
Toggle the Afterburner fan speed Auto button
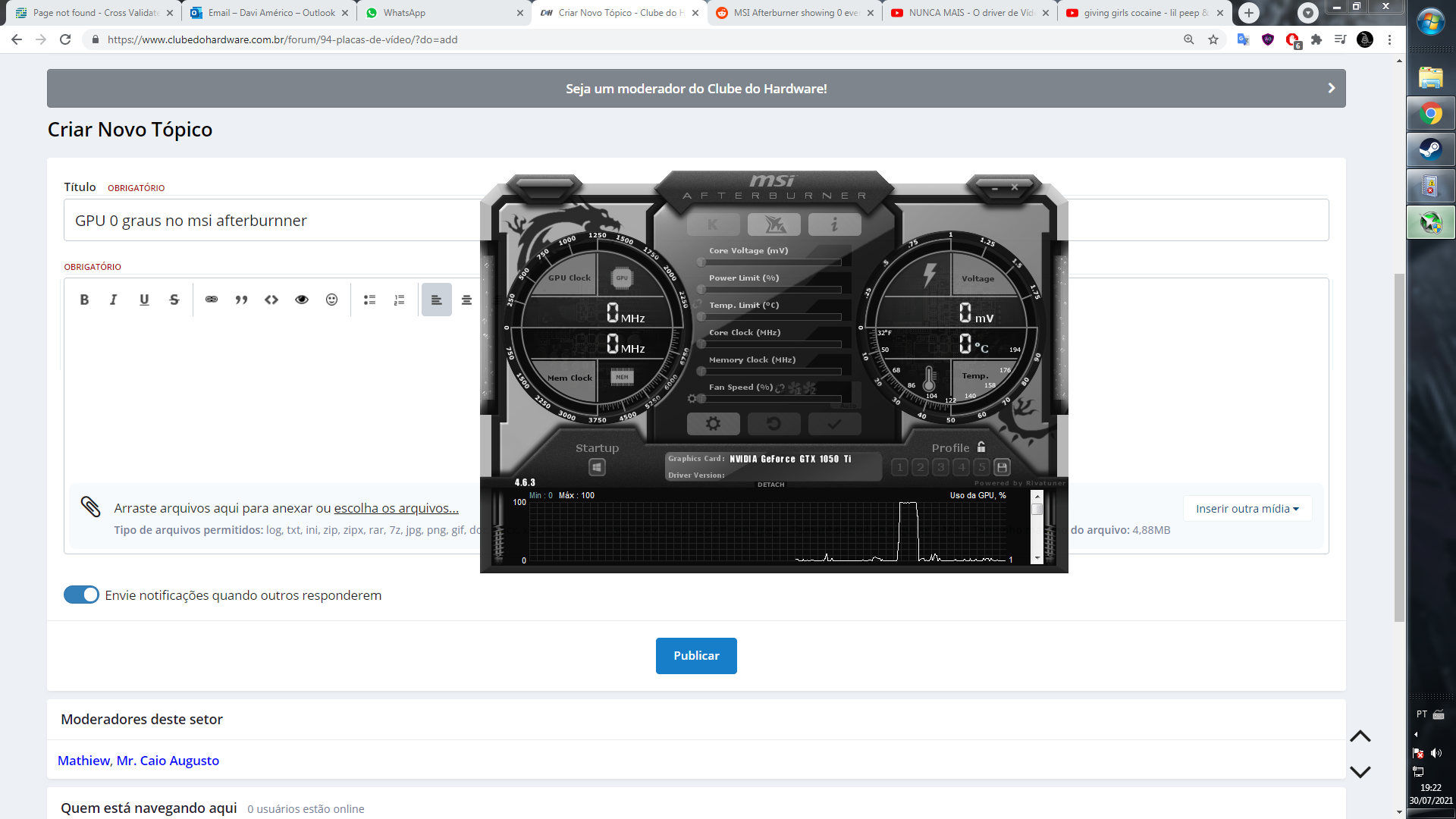coord(849,406)
